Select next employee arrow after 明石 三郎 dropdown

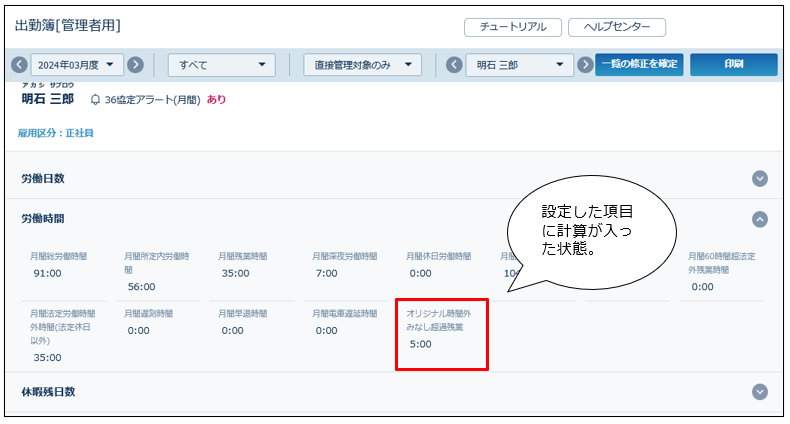point(585,65)
